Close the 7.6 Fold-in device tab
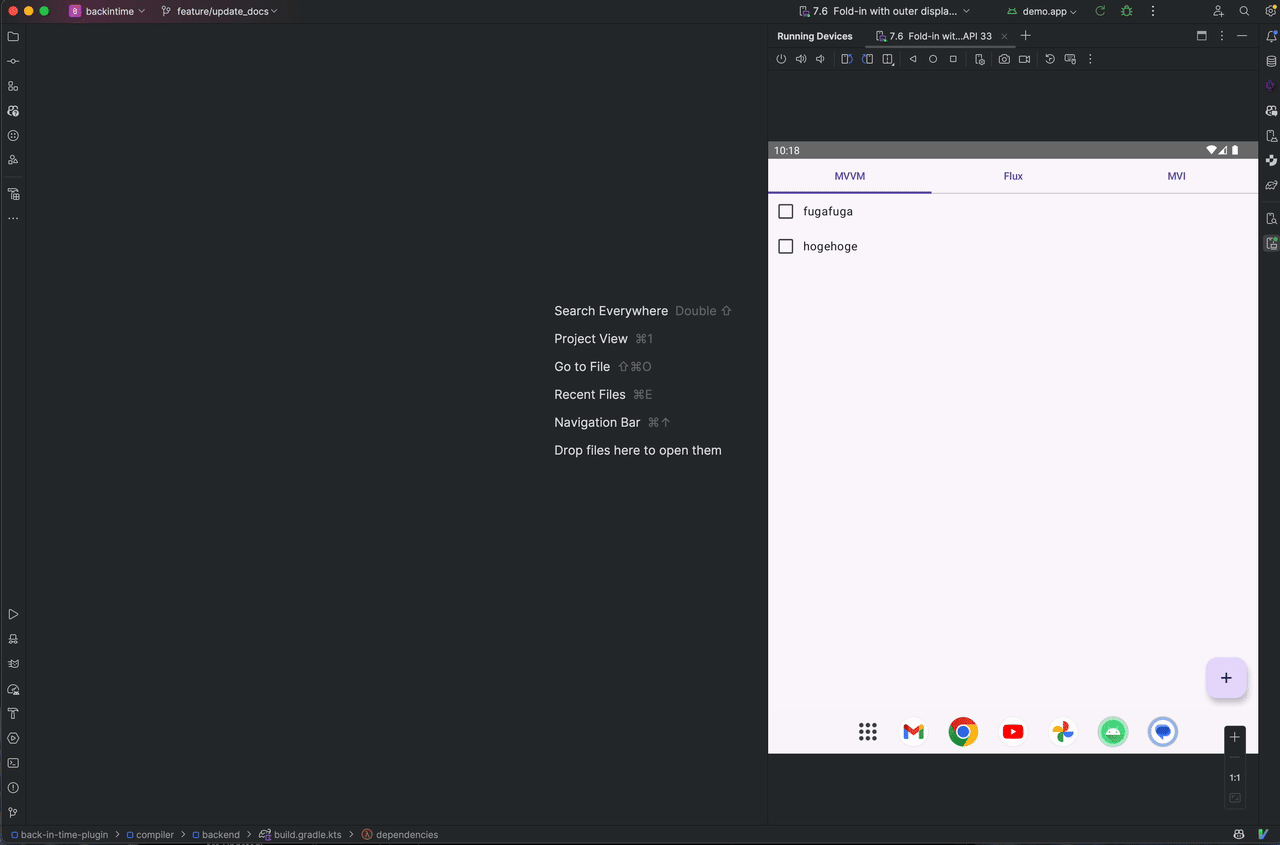This screenshot has width=1280, height=845. click(1004, 36)
